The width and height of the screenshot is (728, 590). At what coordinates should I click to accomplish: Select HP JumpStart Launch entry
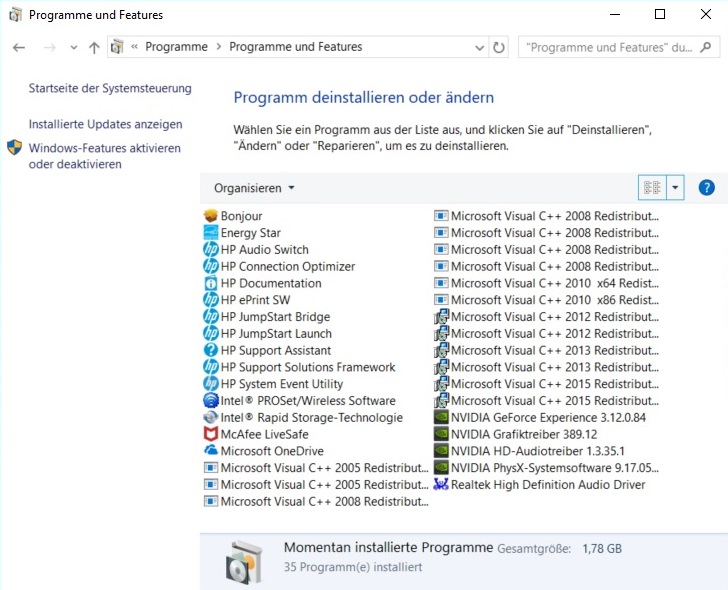[x=268, y=333]
